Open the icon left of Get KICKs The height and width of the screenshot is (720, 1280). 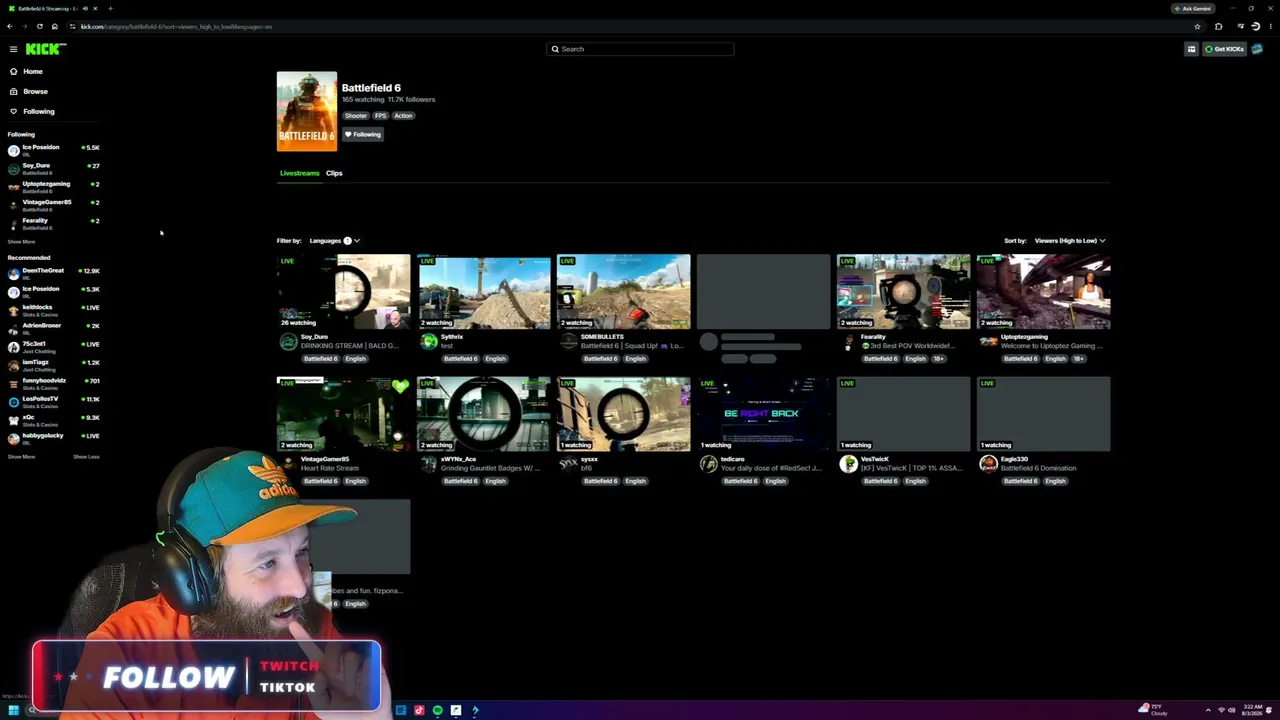tap(1191, 49)
